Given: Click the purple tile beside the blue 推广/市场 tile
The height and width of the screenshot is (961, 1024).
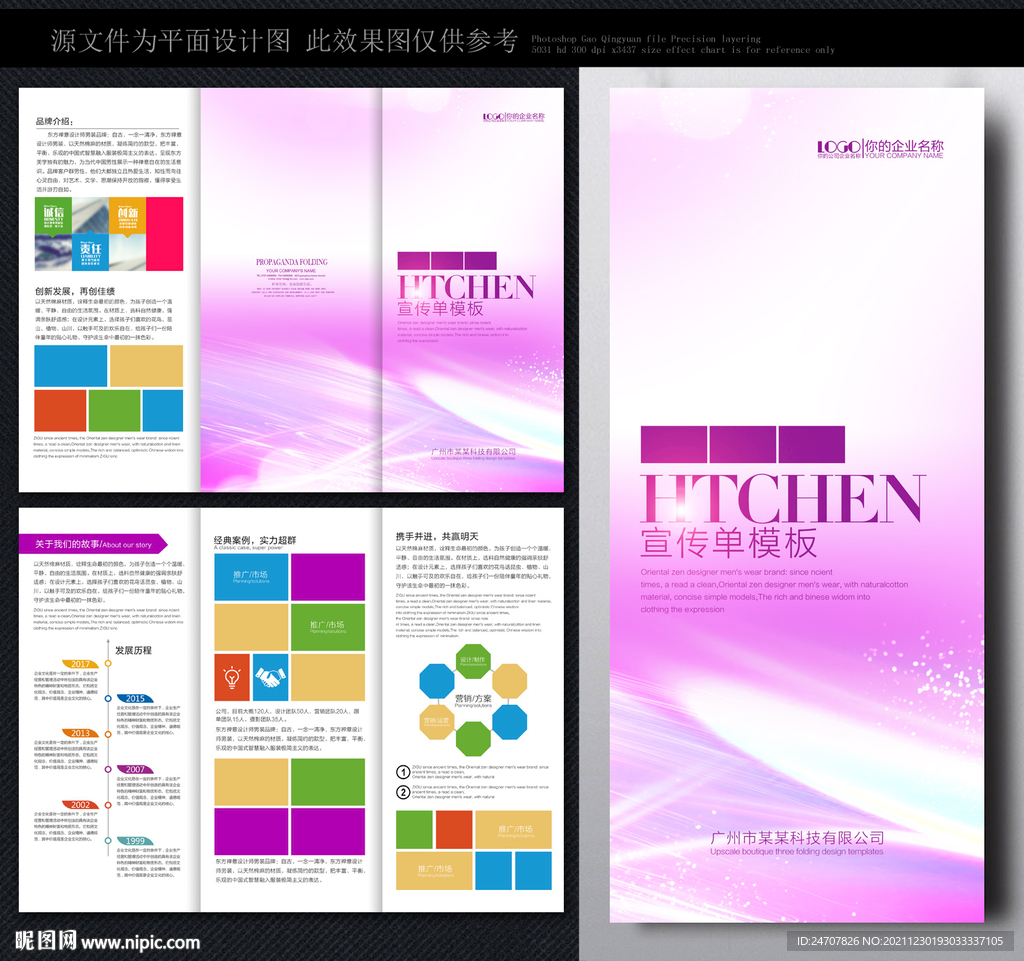Looking at the screenshot, I should point(328,577).
